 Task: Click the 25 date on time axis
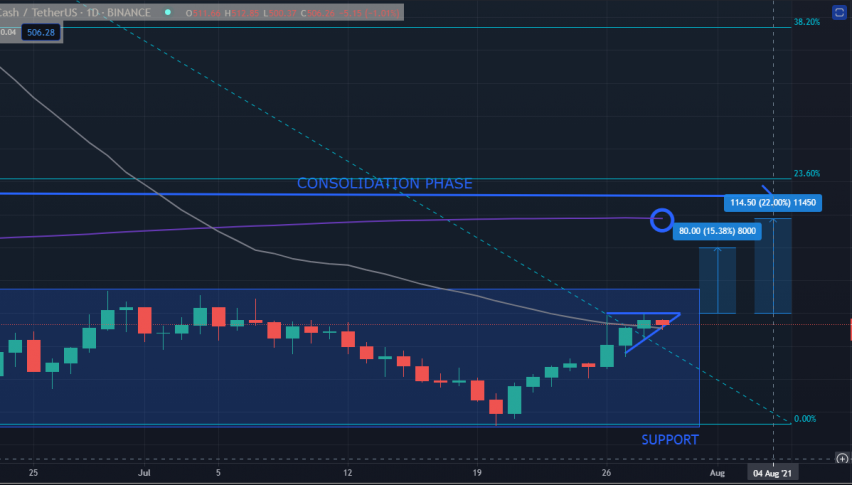click(x=33, y=473)
